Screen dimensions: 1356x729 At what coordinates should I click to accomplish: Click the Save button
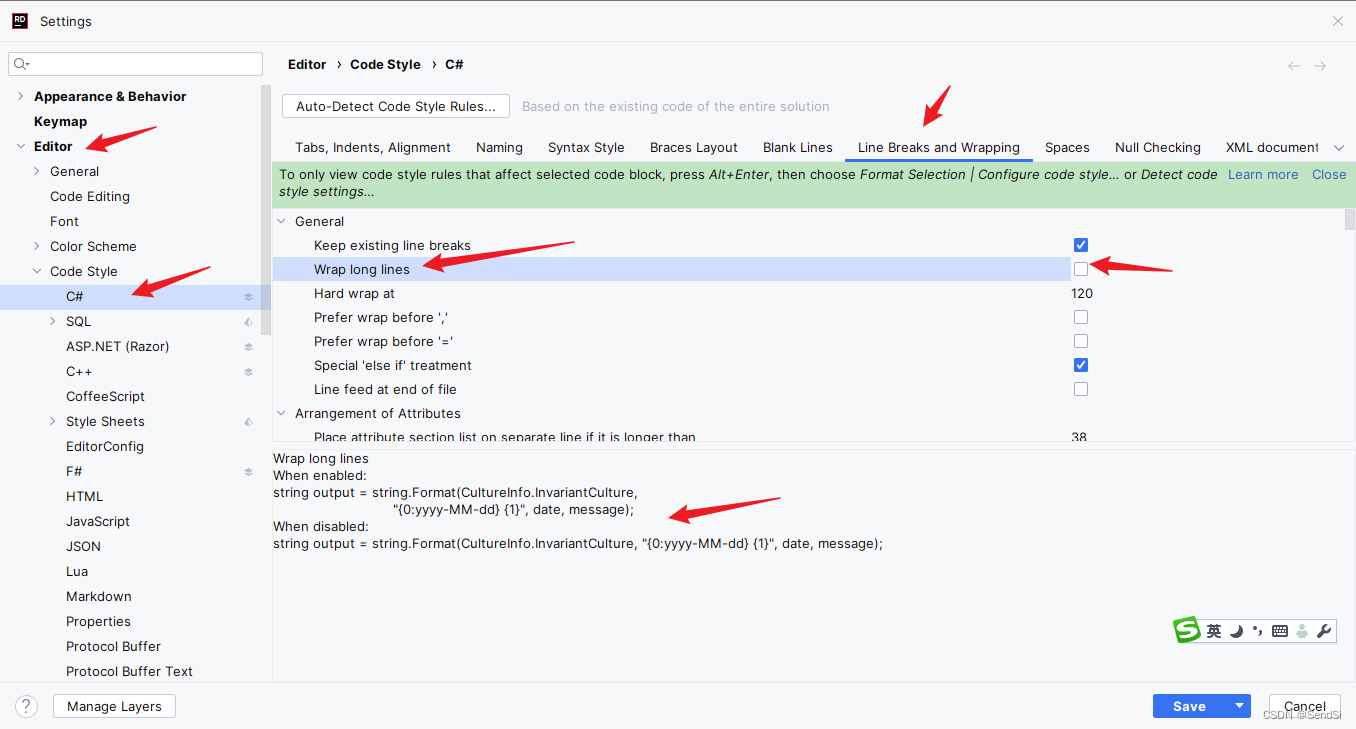(x=1190, y=706)
